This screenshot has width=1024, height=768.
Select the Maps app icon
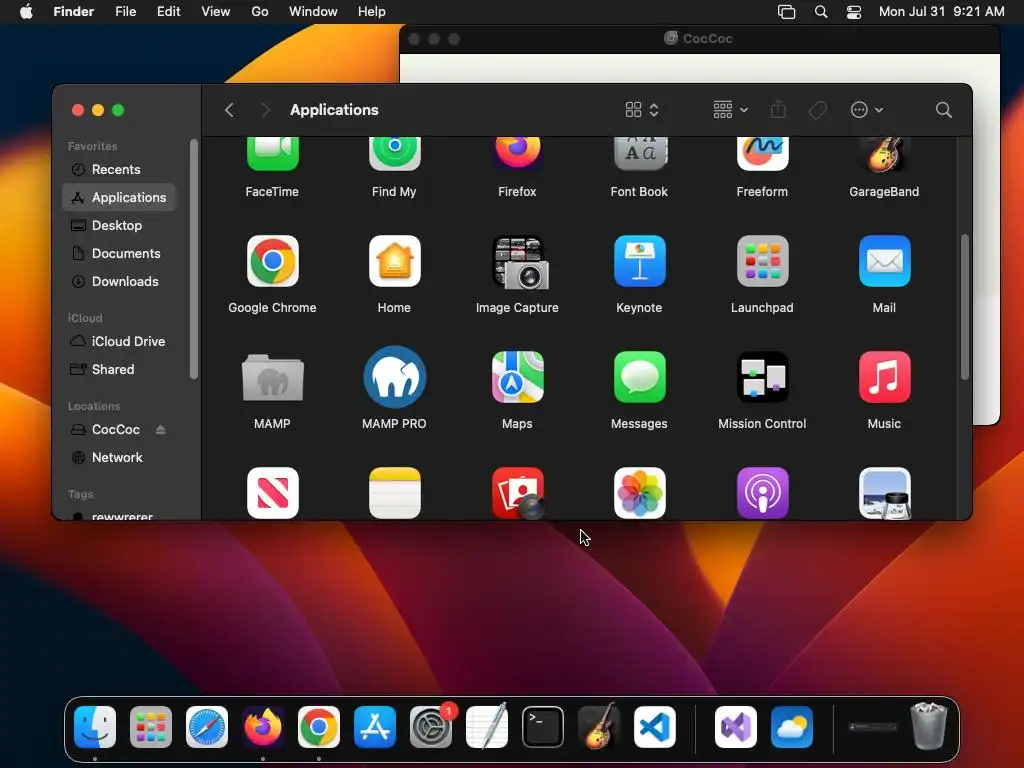517,377
